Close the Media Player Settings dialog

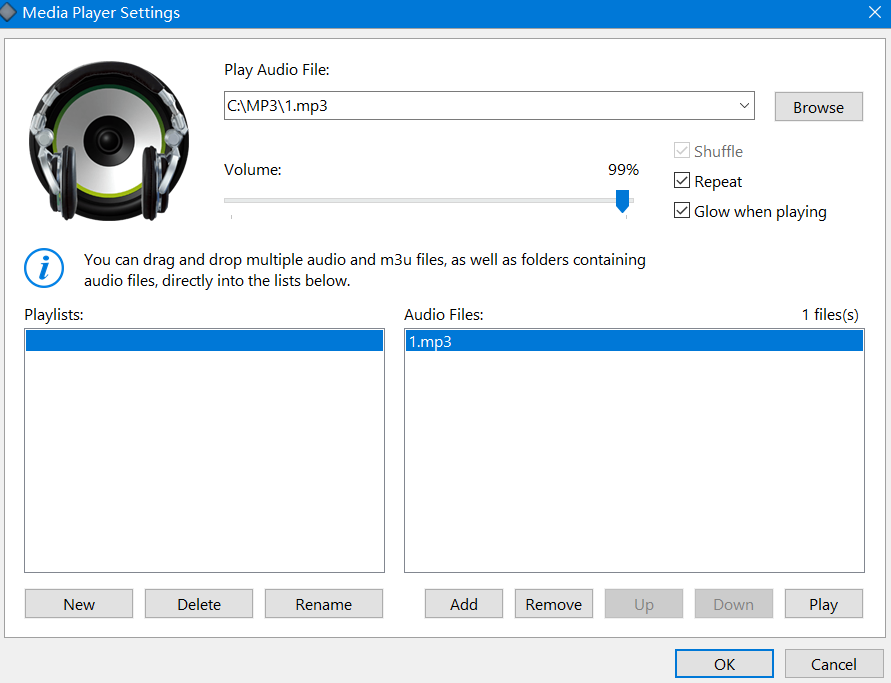875,13
